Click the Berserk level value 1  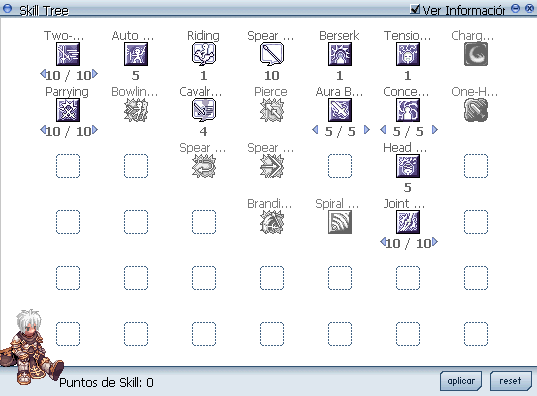click(340, 75)
